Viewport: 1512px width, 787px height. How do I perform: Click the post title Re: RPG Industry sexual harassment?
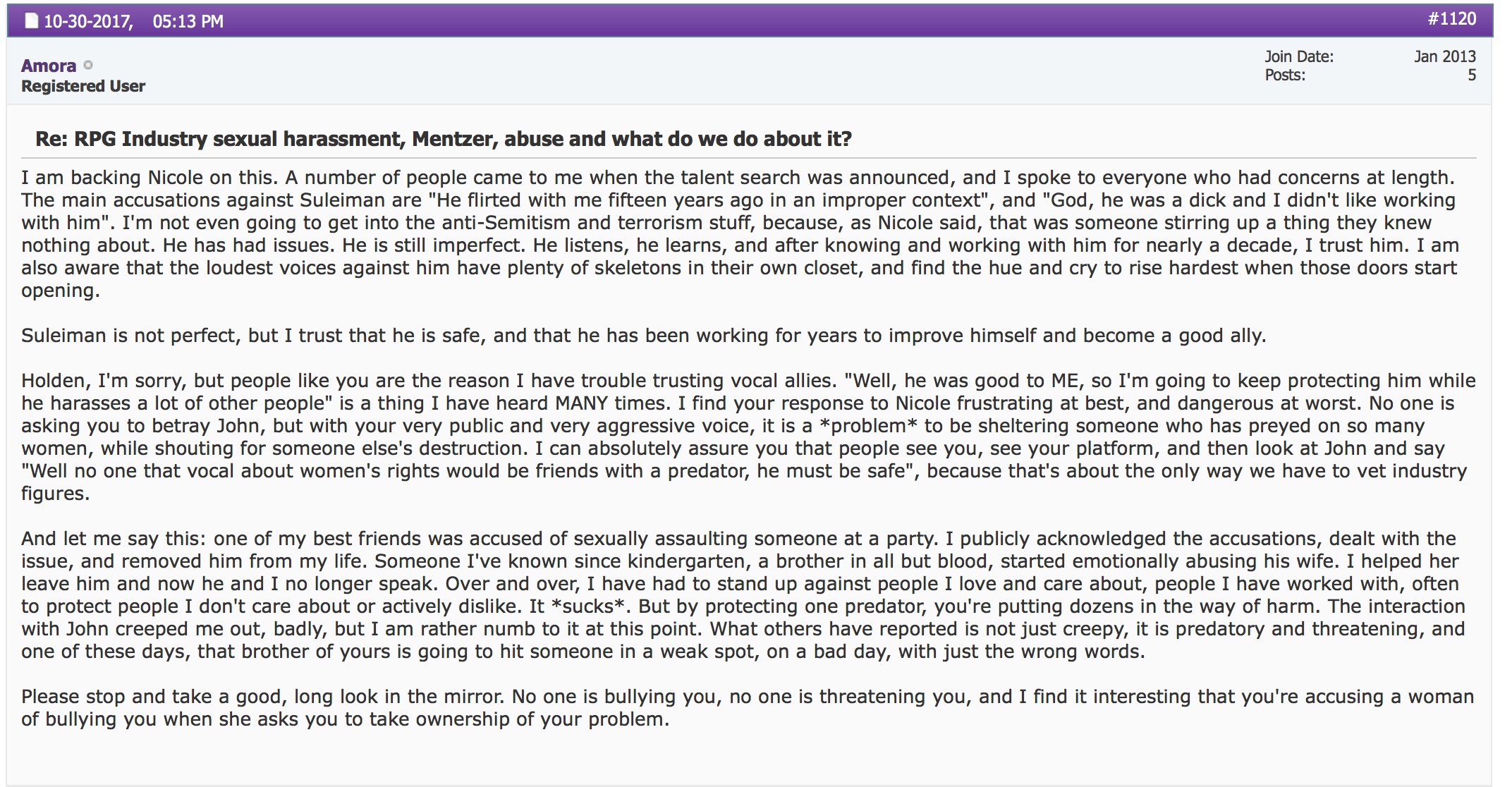(444, 139)
